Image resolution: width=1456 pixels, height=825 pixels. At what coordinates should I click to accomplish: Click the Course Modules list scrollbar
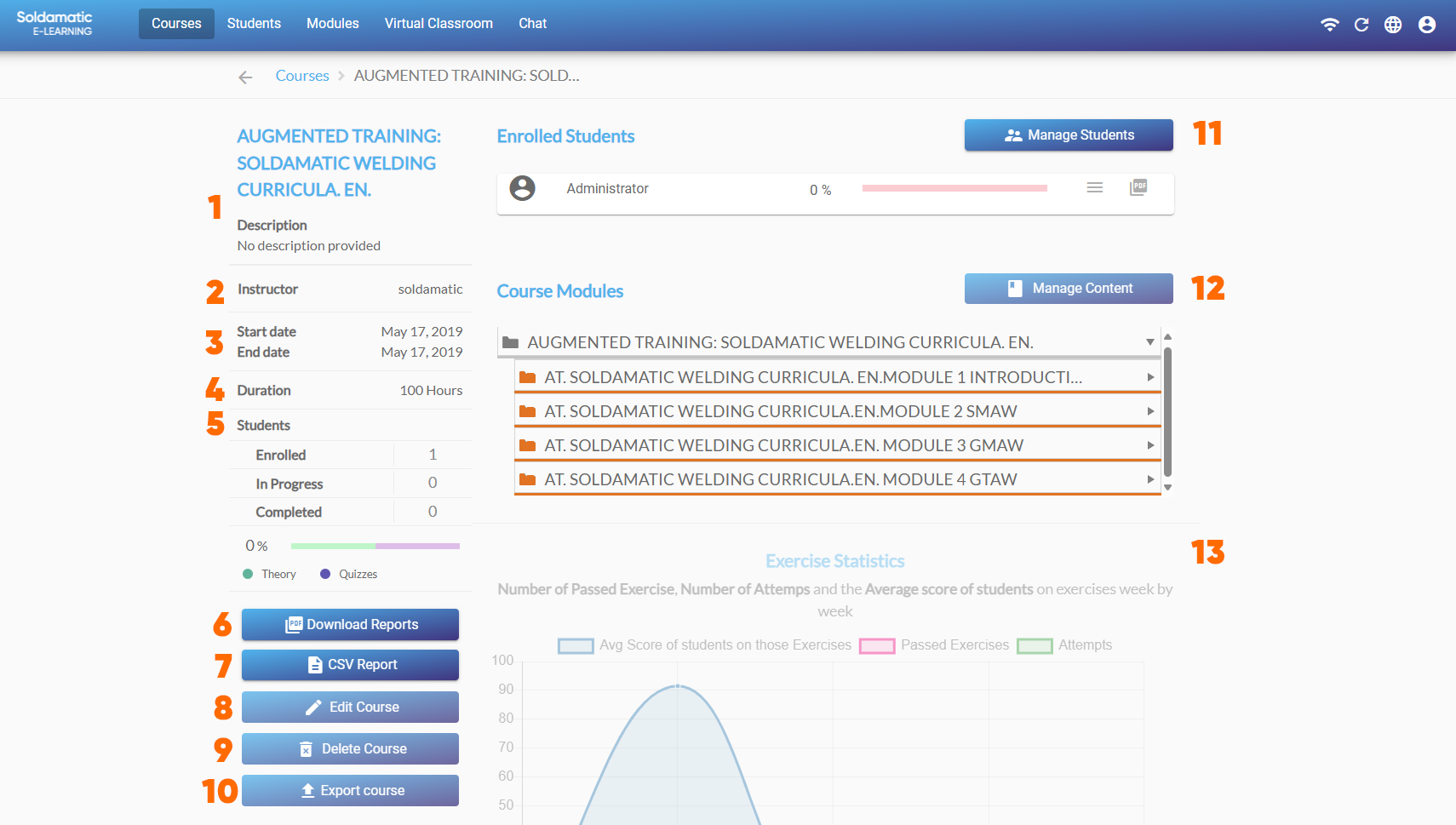point(1167,412)
